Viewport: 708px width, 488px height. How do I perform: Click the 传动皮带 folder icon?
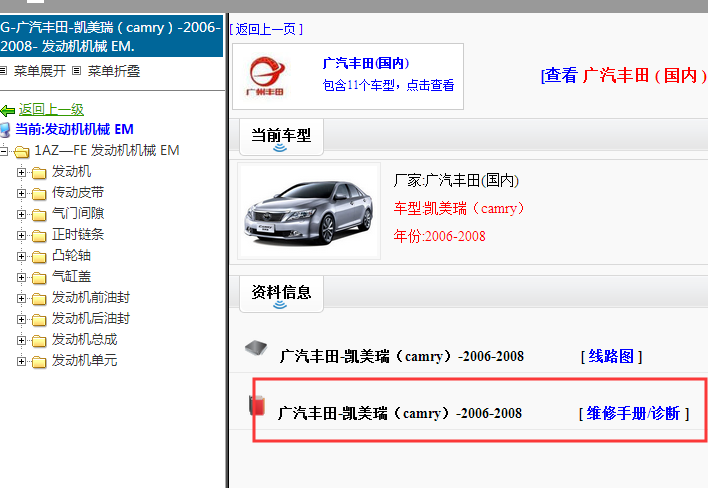pos(39,194)
